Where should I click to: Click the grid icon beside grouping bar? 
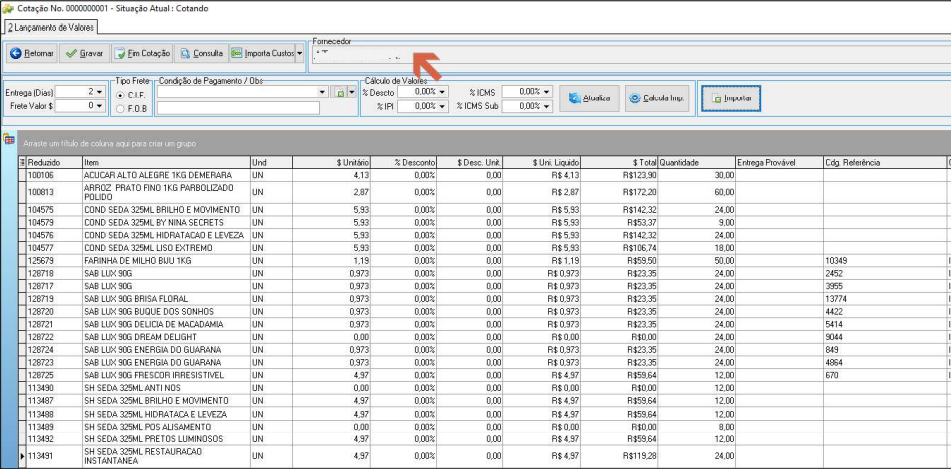(x=8, y=140)
